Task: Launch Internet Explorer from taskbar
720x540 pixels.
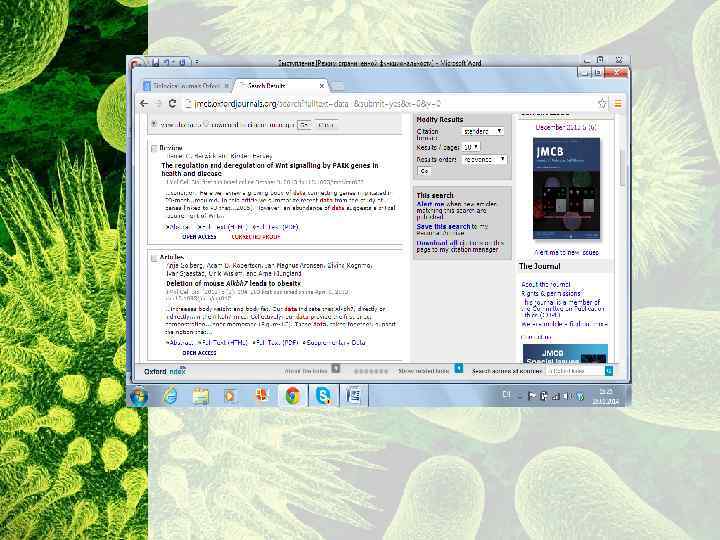Action: coord(170,395)
